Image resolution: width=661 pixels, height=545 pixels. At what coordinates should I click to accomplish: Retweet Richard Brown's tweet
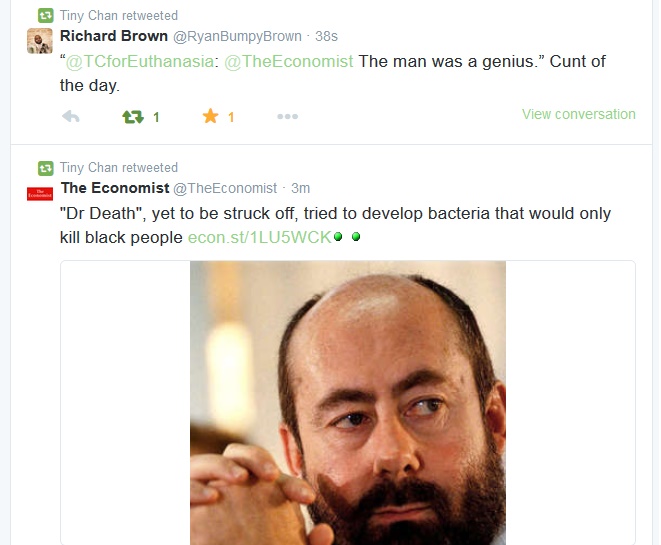[x=133, y=117]
